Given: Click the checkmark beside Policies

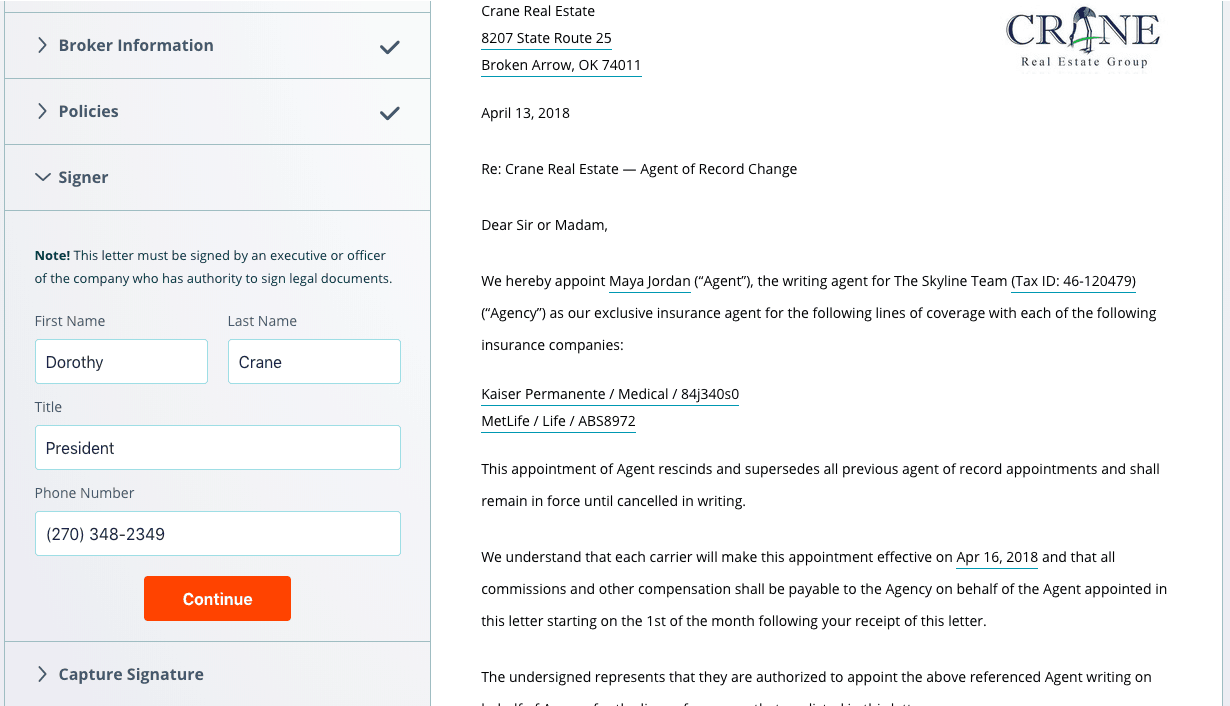Looking at the screenshot, I should (x=389, y=112).
